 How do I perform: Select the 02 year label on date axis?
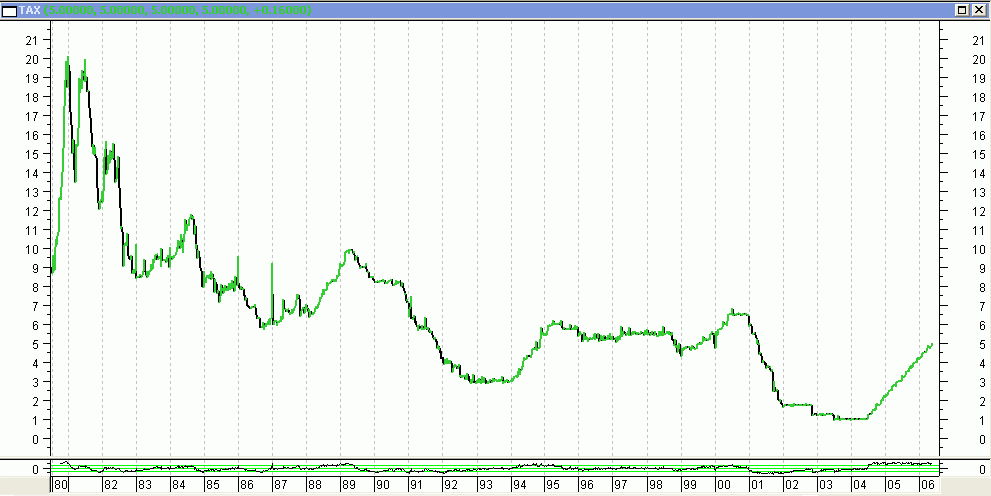pos(792,485)
